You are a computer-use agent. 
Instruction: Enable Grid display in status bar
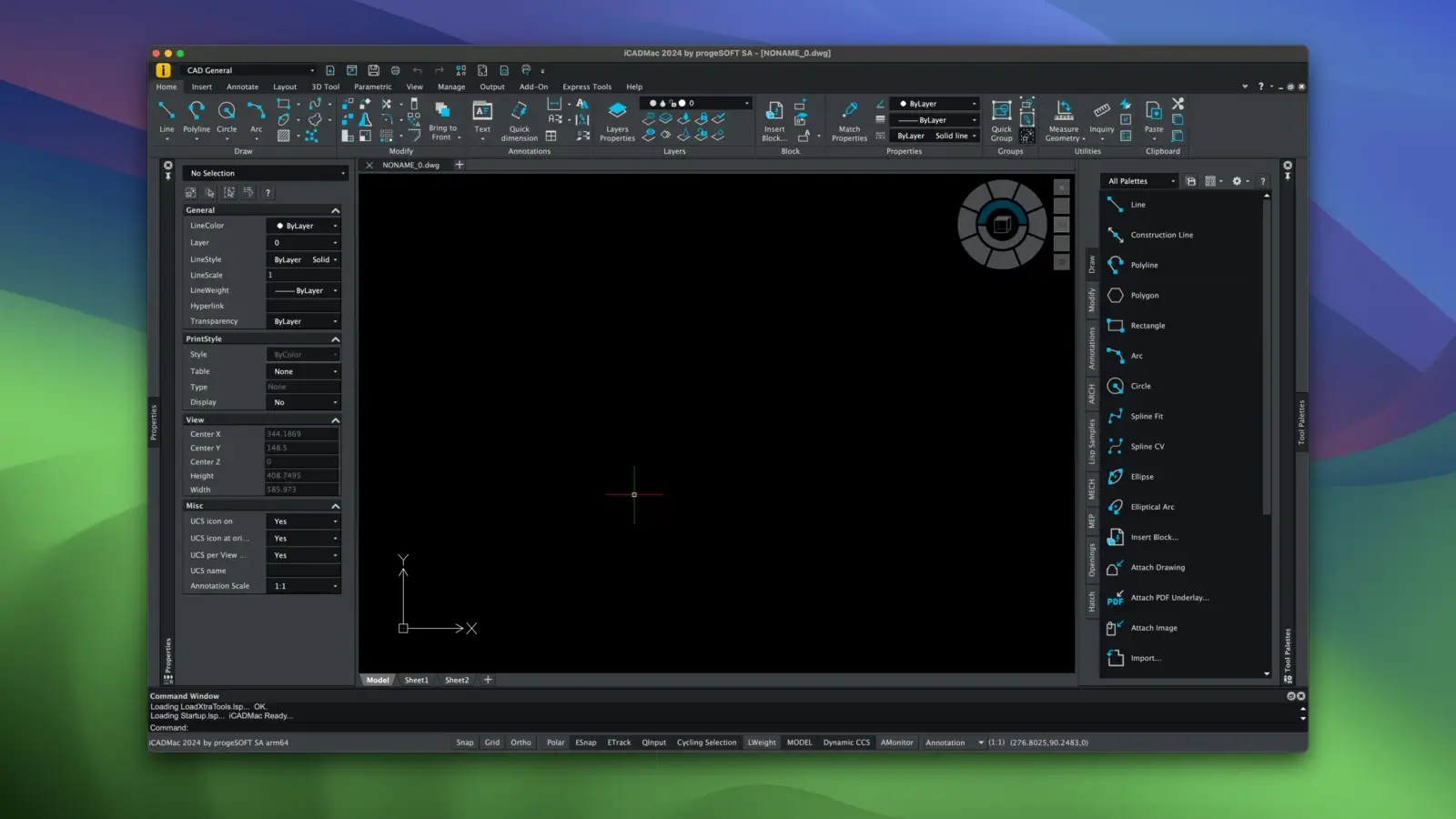point(492,743)
